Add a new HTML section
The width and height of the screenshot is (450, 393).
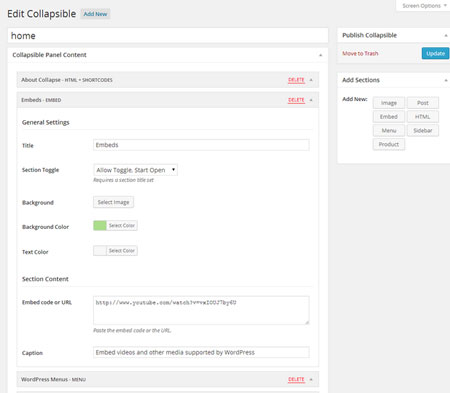[423, 117]
